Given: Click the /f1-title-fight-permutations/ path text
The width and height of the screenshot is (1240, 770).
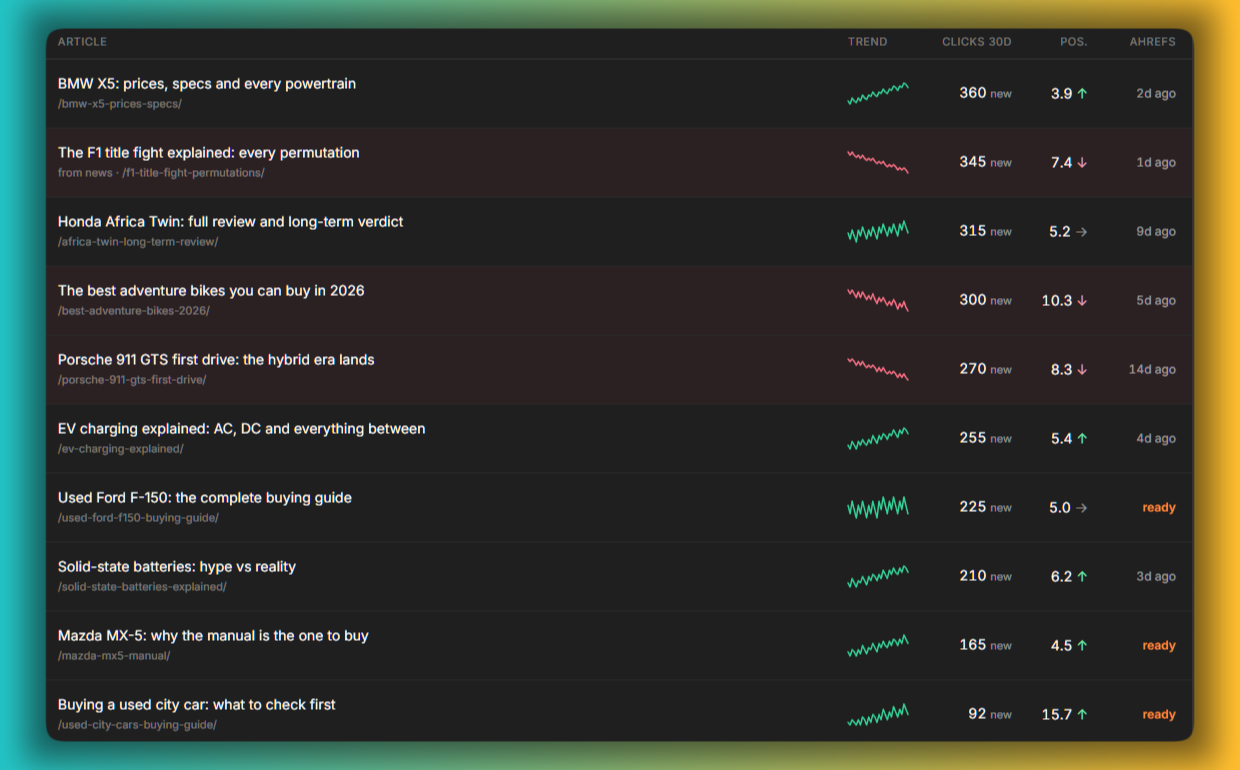Looking at the screenshot, I should [x=193, y=173].
